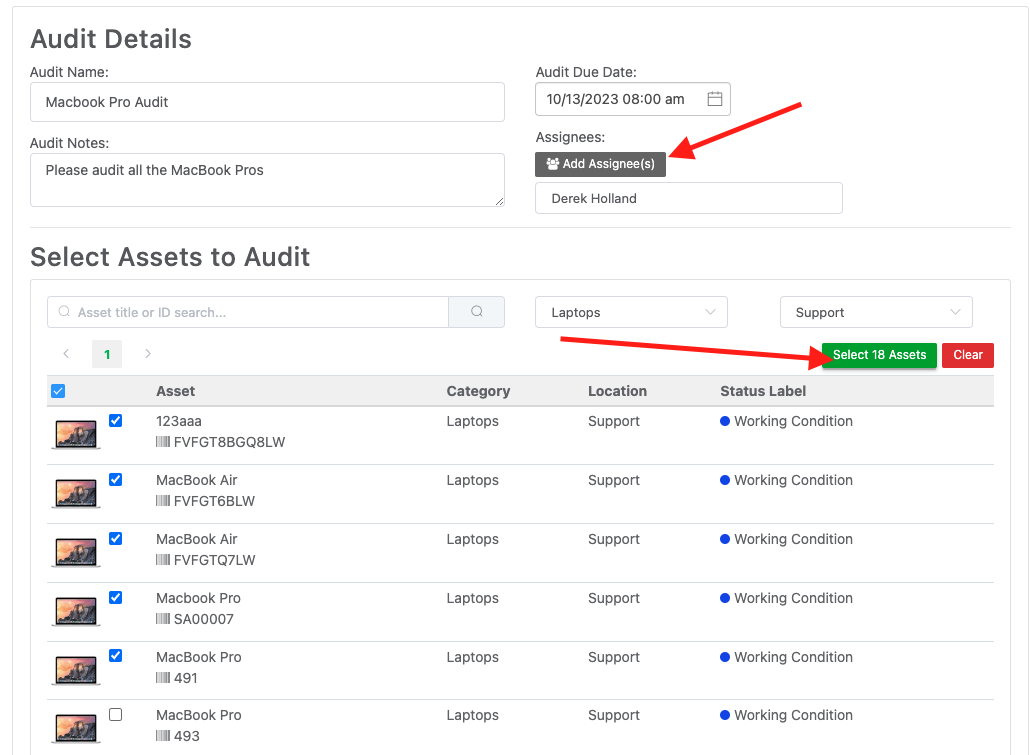
Task: Open the calendar icon in Audit Due Date
Action: tap(715, 98)
